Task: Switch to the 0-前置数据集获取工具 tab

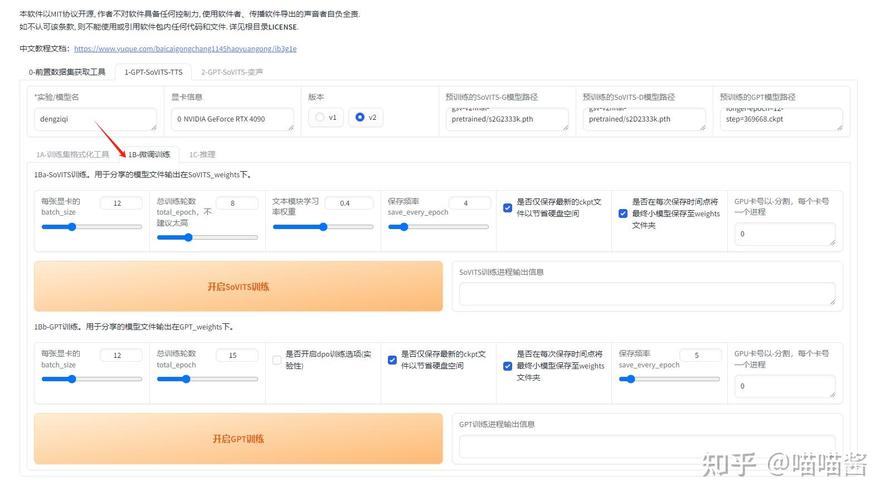Action: 67,72
